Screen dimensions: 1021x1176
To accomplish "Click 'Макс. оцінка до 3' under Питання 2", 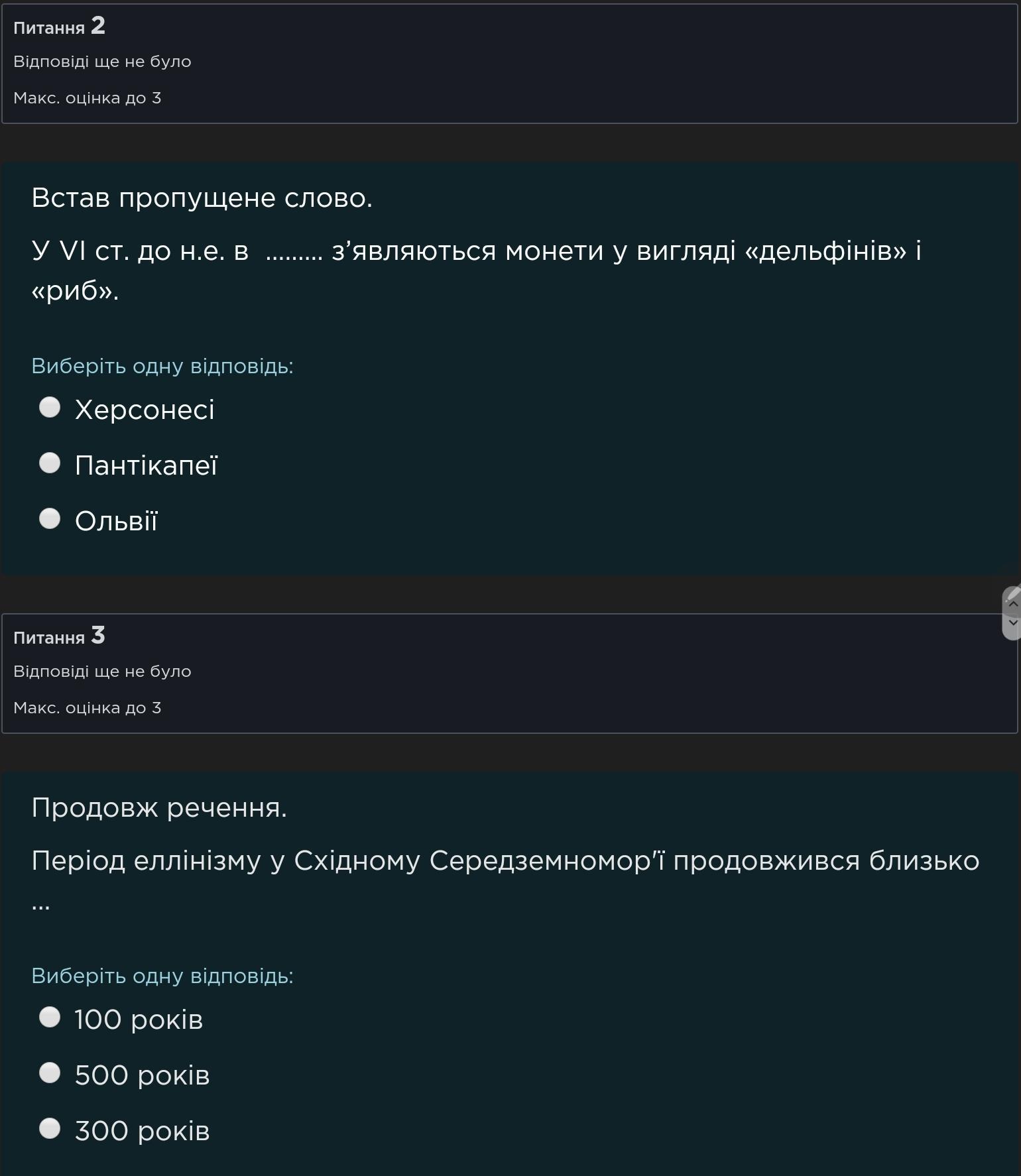I will tap(88, 98).
